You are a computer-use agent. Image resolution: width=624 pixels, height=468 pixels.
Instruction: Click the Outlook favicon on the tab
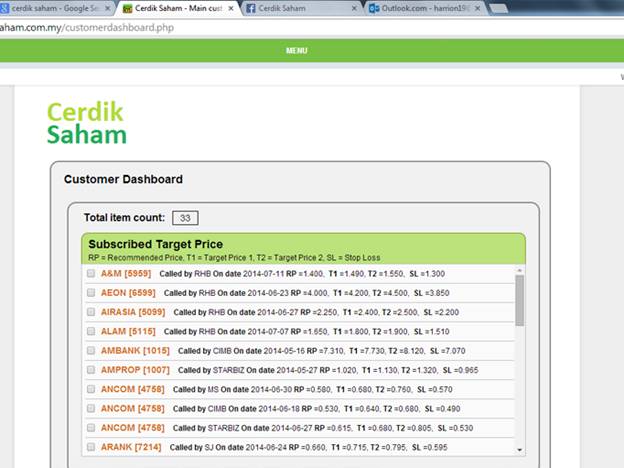[x=374, y=8]
